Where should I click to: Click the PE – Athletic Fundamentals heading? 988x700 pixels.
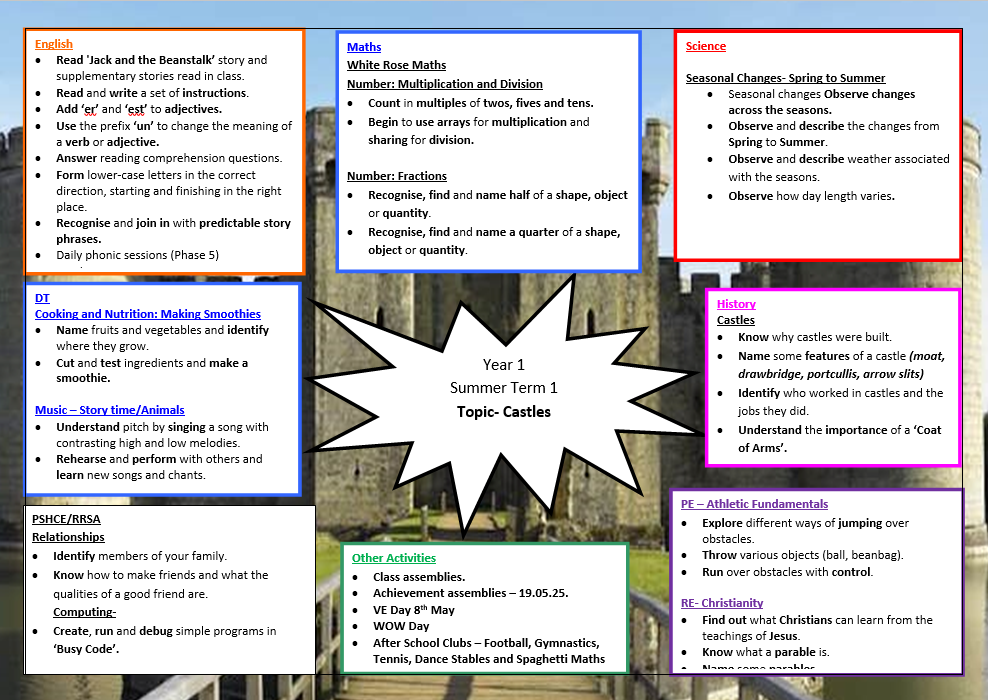point(754,504)
